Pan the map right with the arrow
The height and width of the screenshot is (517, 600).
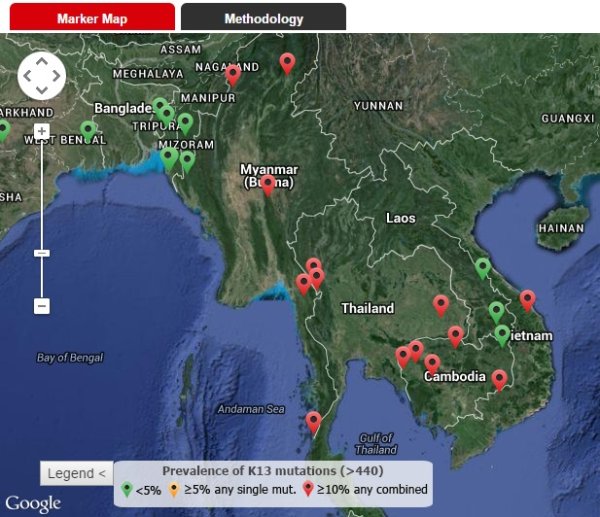coord(56,75)
